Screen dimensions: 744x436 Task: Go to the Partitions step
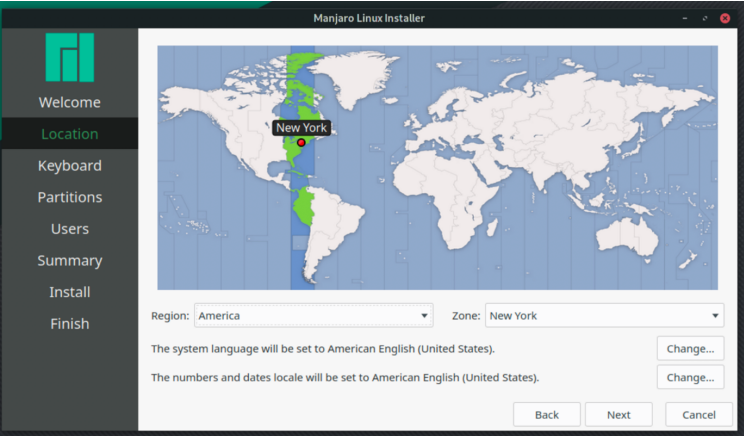[70, 197]
